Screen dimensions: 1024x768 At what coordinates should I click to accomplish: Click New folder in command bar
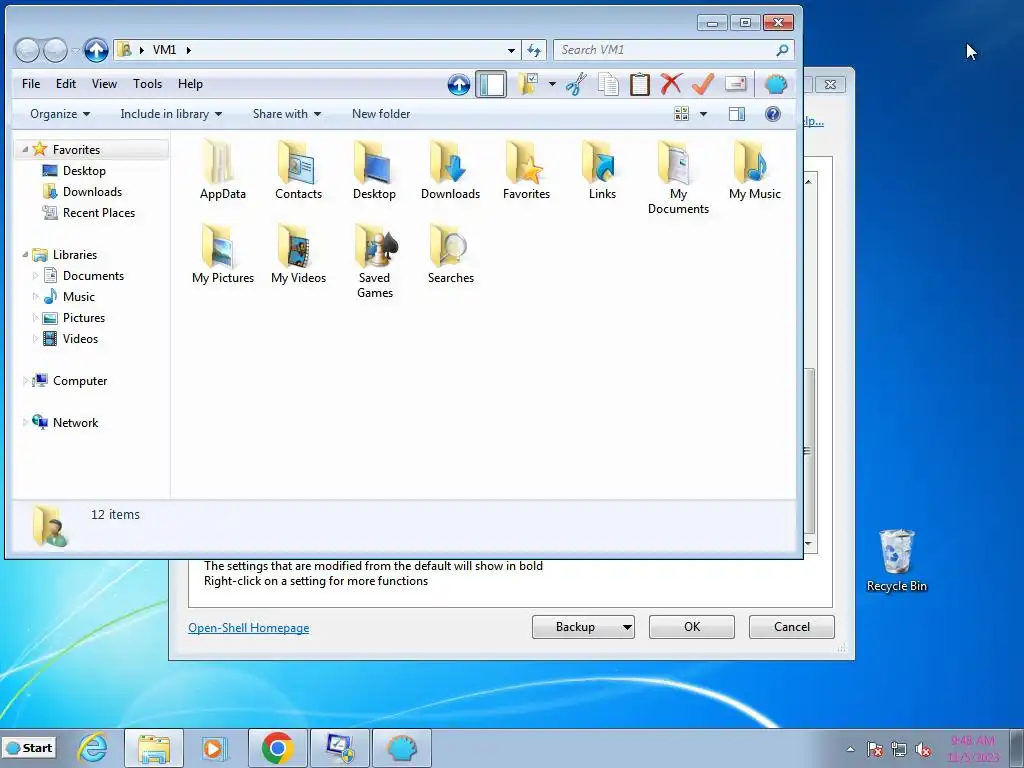coord(381,114)
